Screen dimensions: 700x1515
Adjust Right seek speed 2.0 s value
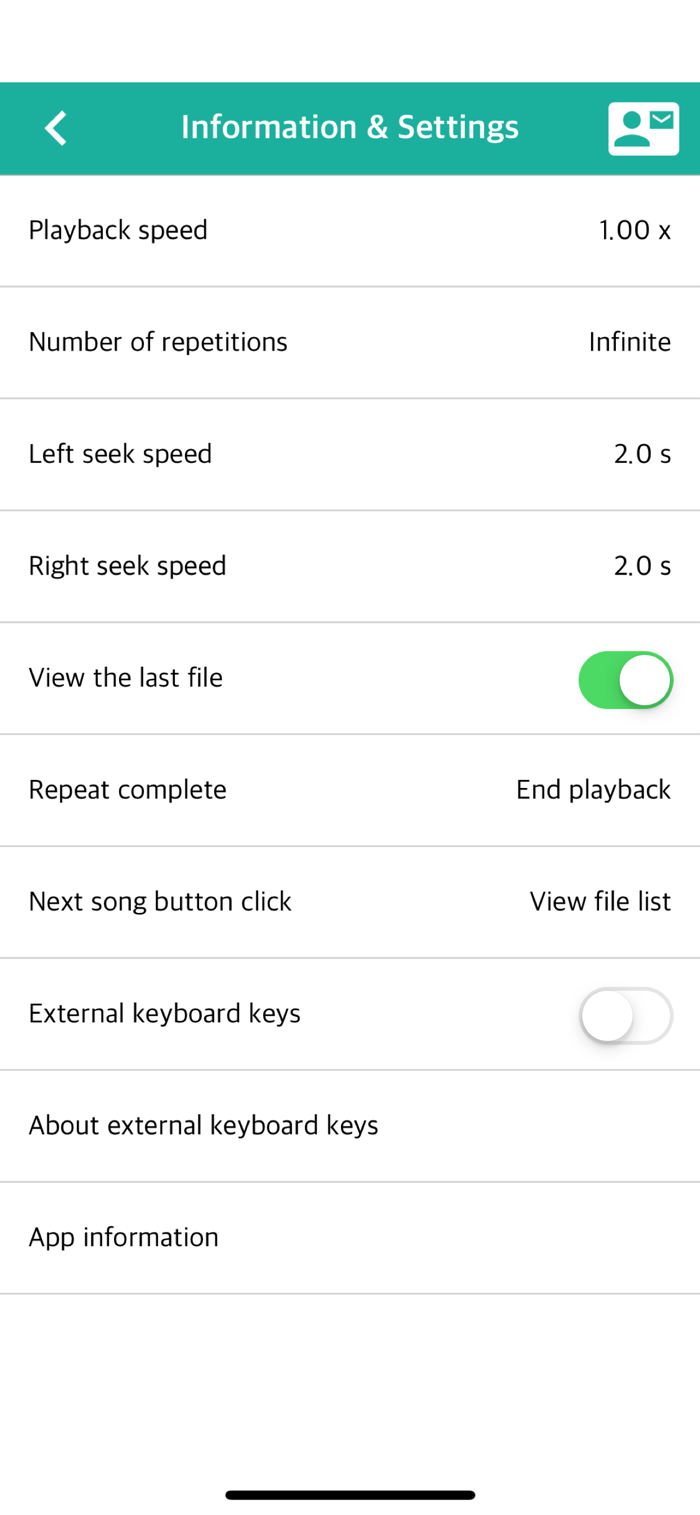642,566
